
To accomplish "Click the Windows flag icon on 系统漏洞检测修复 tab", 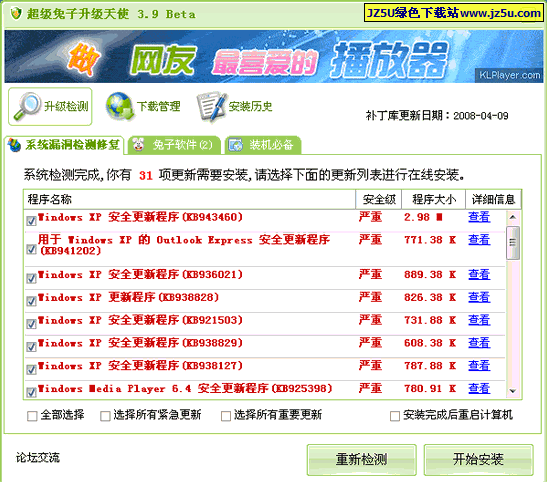I will coord(14,145).
